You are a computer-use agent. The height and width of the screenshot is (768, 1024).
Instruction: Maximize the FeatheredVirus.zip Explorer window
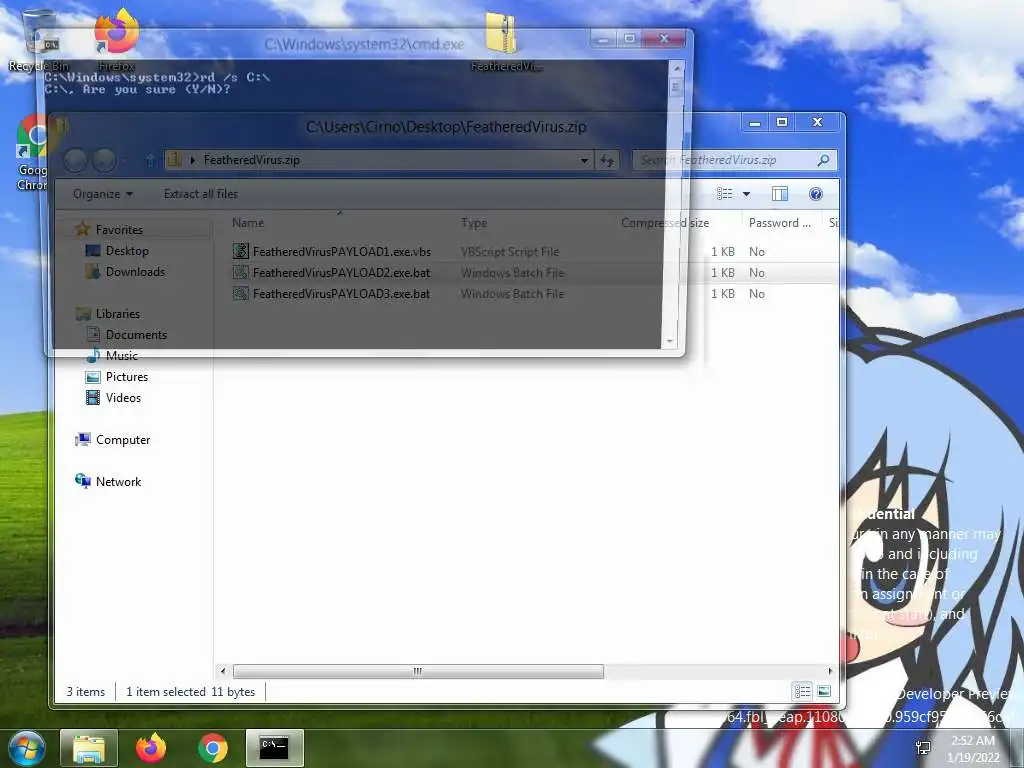coord(782,122)
